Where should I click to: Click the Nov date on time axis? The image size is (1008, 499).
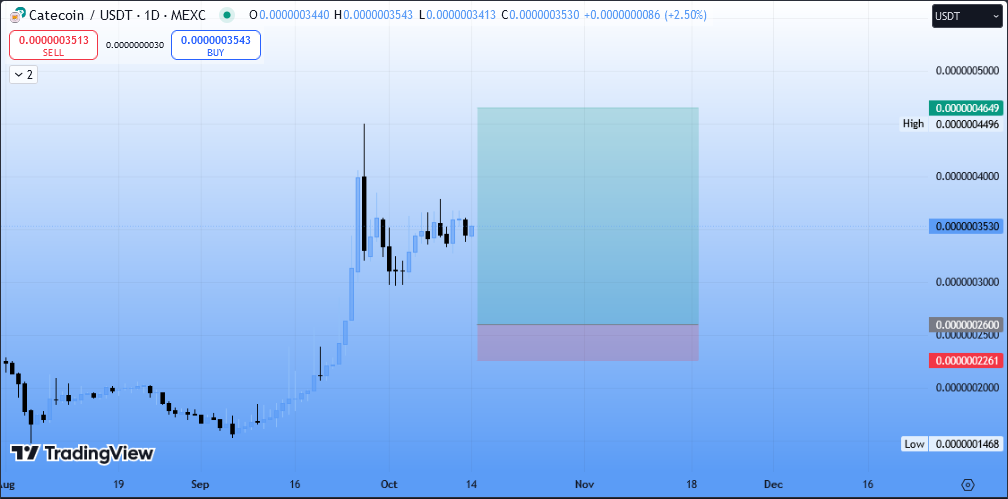[584, 484]
